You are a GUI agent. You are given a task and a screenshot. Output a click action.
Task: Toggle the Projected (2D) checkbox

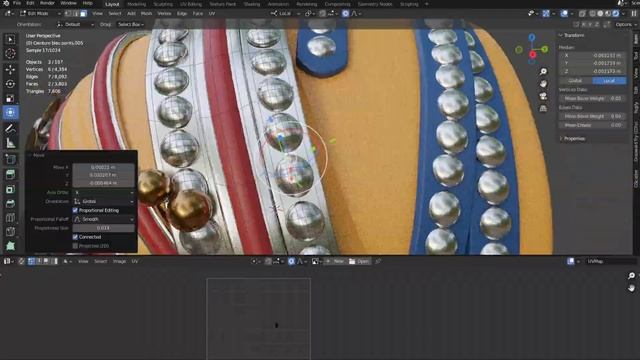coord(75,246)
